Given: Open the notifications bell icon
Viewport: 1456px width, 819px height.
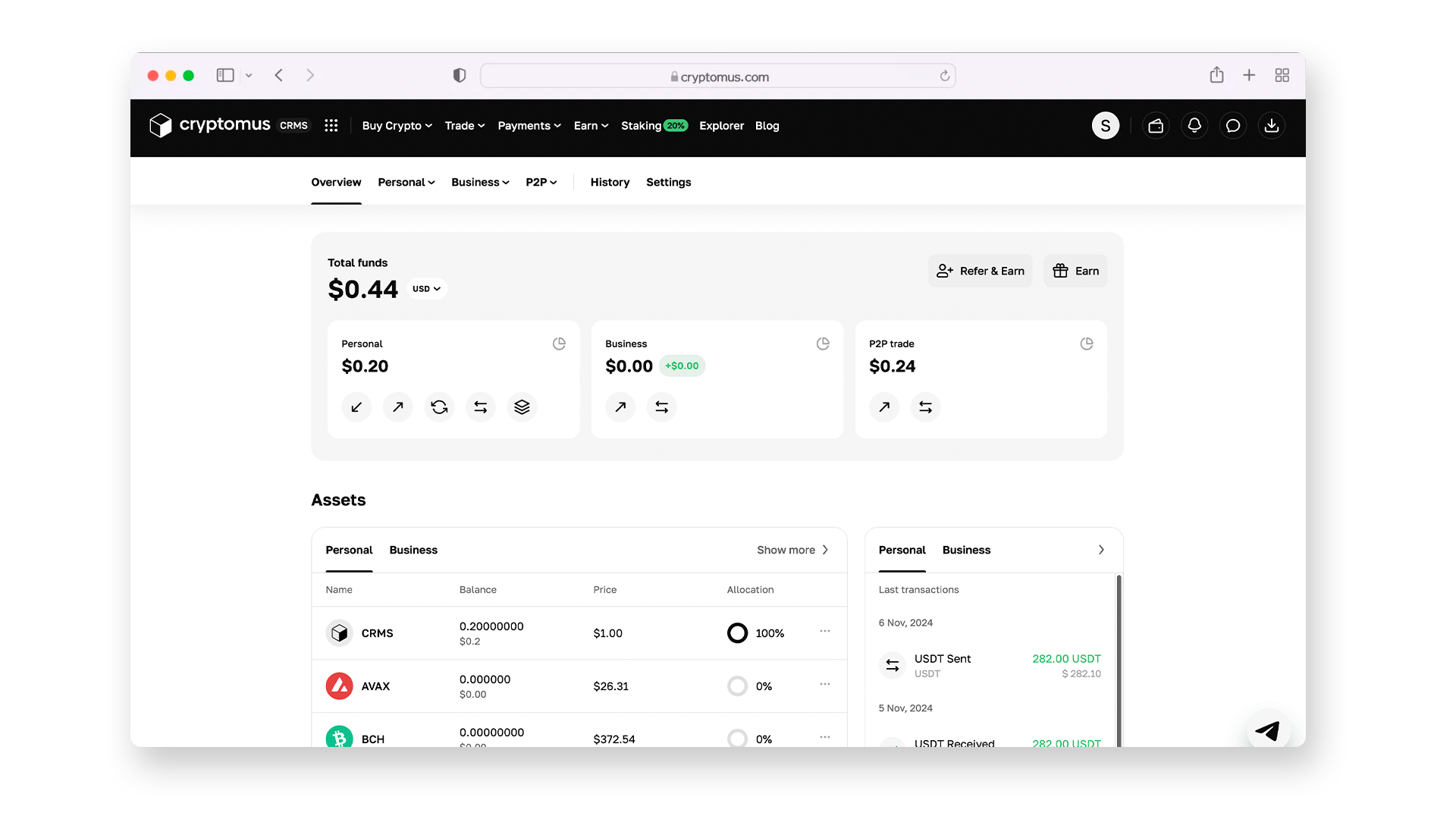Looking at the screenshot, I should pyautogui.click(x=1194, y=126).
